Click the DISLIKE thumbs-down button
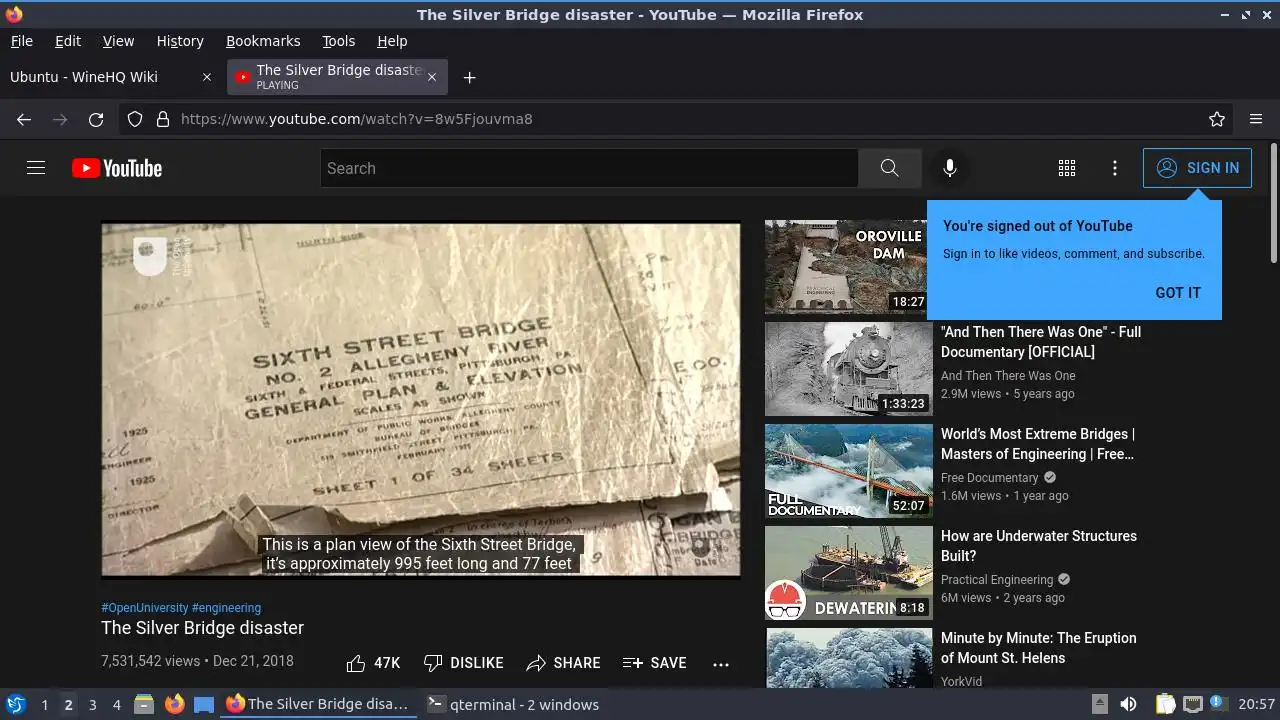 [463, 663]
